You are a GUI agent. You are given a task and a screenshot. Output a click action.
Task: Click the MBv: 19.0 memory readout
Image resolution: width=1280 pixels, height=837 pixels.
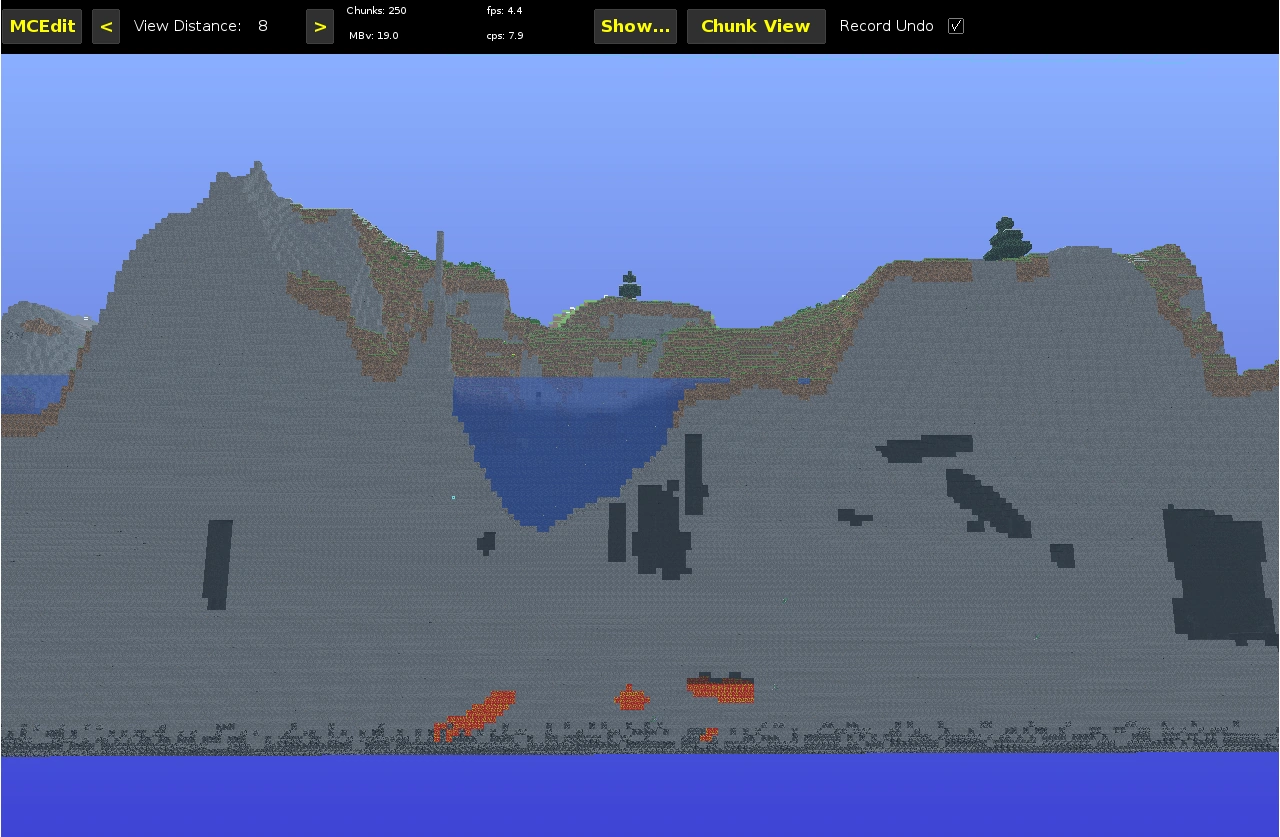[x=374, y=36]
